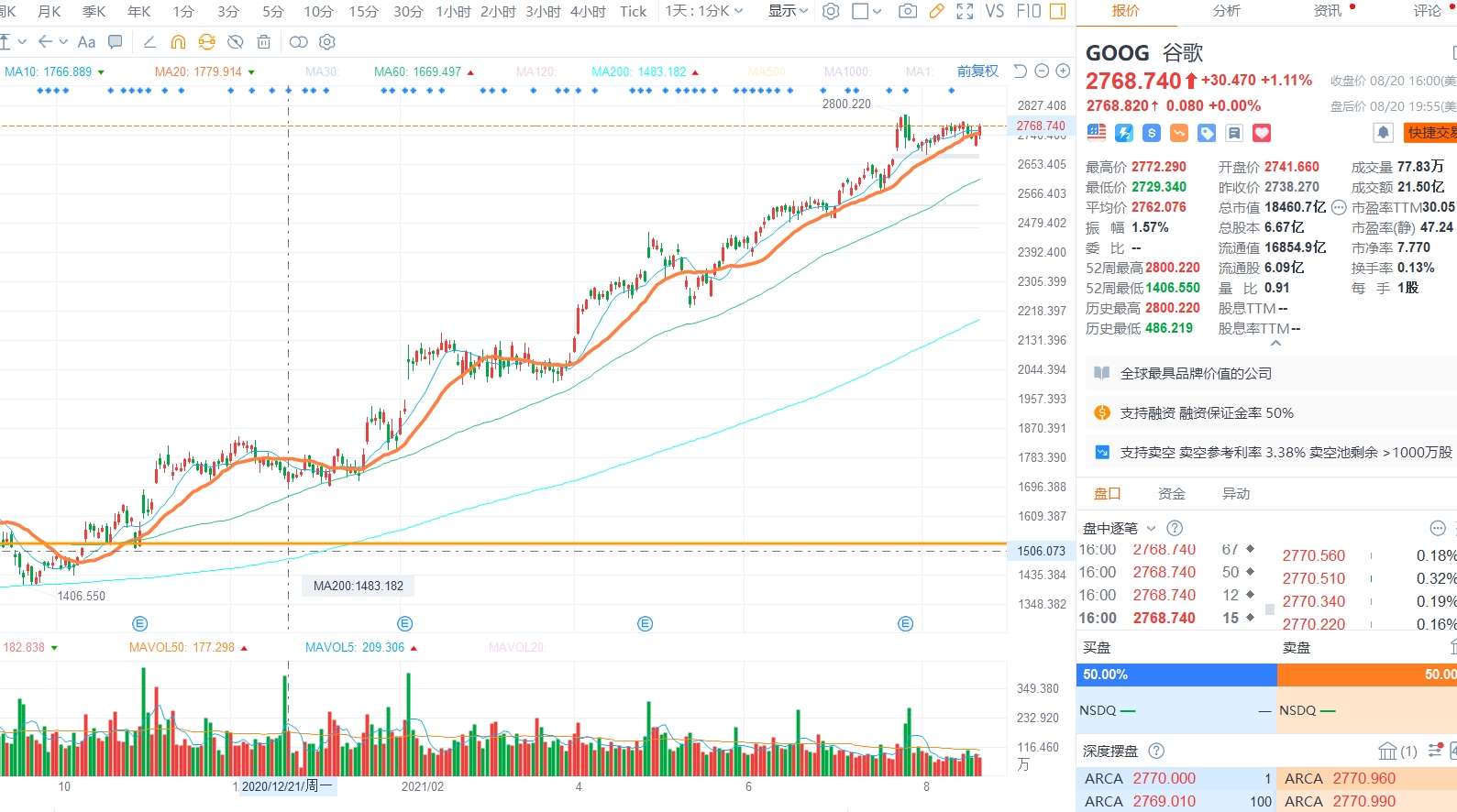The width and height of the screenshot is (1457, 812).
Task: Open 前复权 price adjustment selector
Action: 977,71
